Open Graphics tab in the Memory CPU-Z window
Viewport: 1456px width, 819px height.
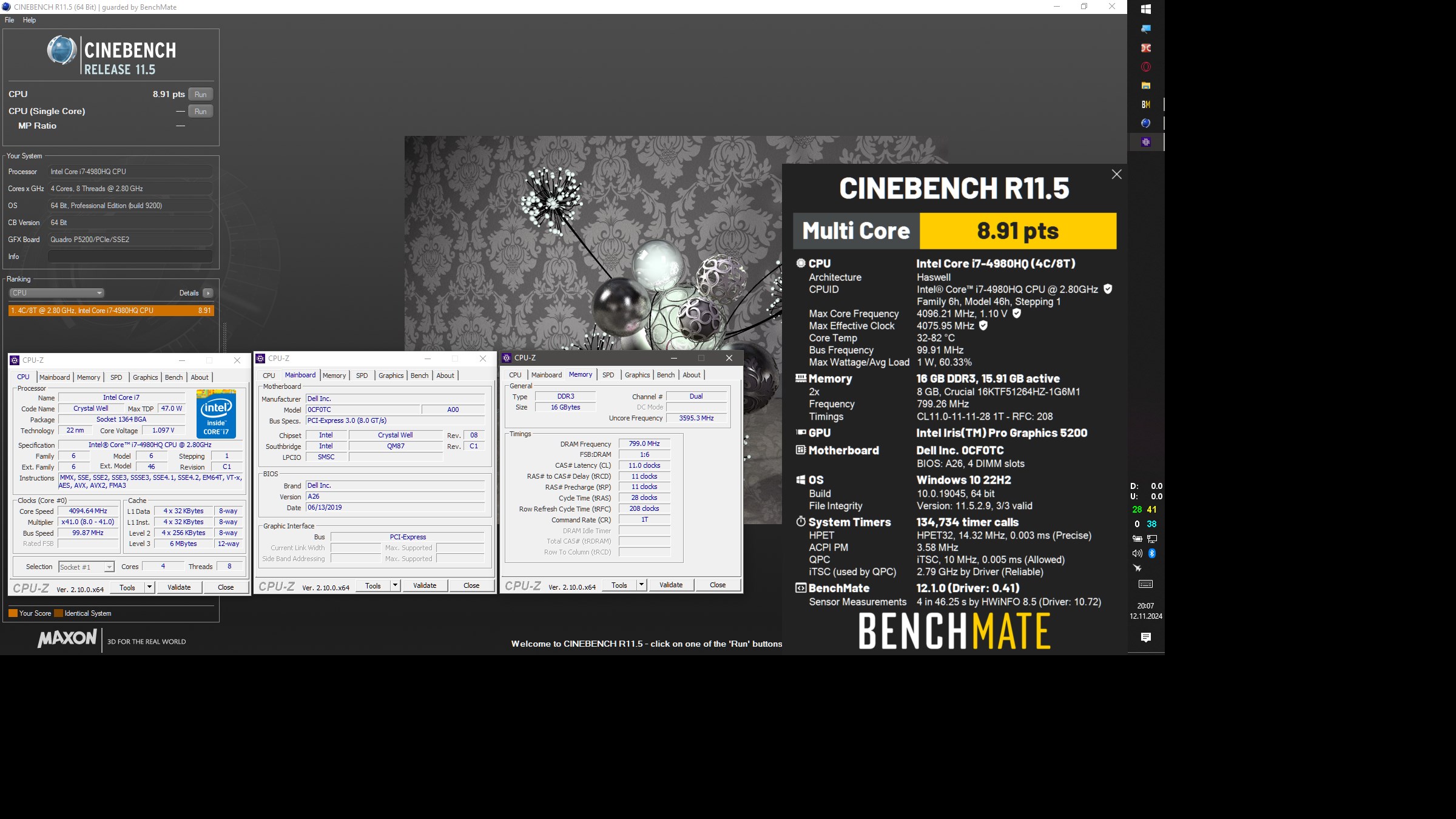pyautogui.click(x=637, y=375)
